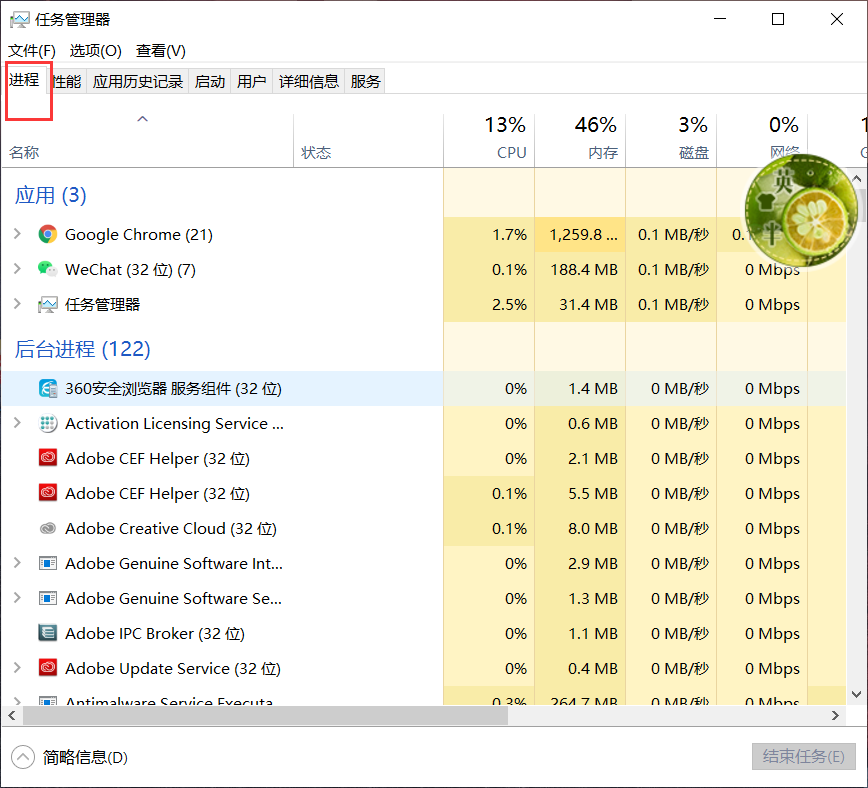Click the horizontal scrollbar thumb
The height and width of the screenshot is (788, 868).
pos(265,715)
